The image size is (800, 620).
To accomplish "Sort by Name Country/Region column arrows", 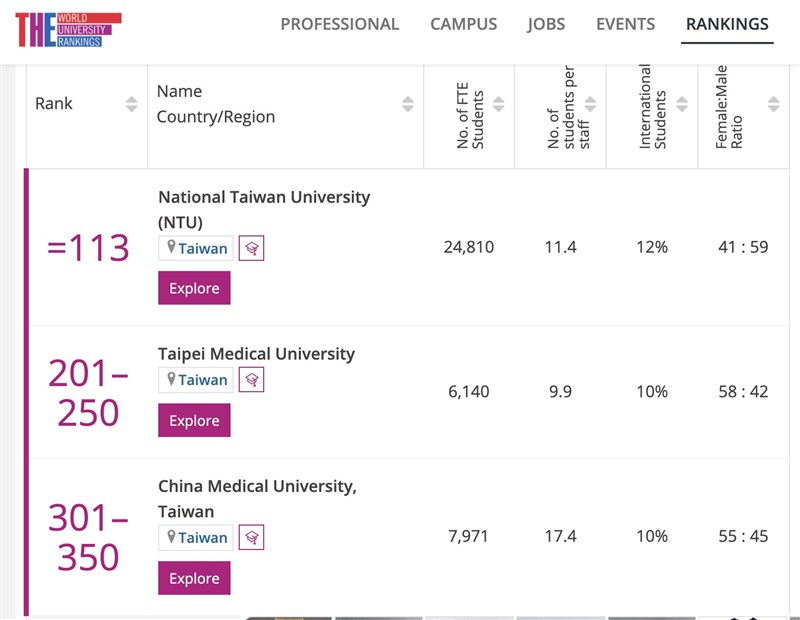I will 407,104.
